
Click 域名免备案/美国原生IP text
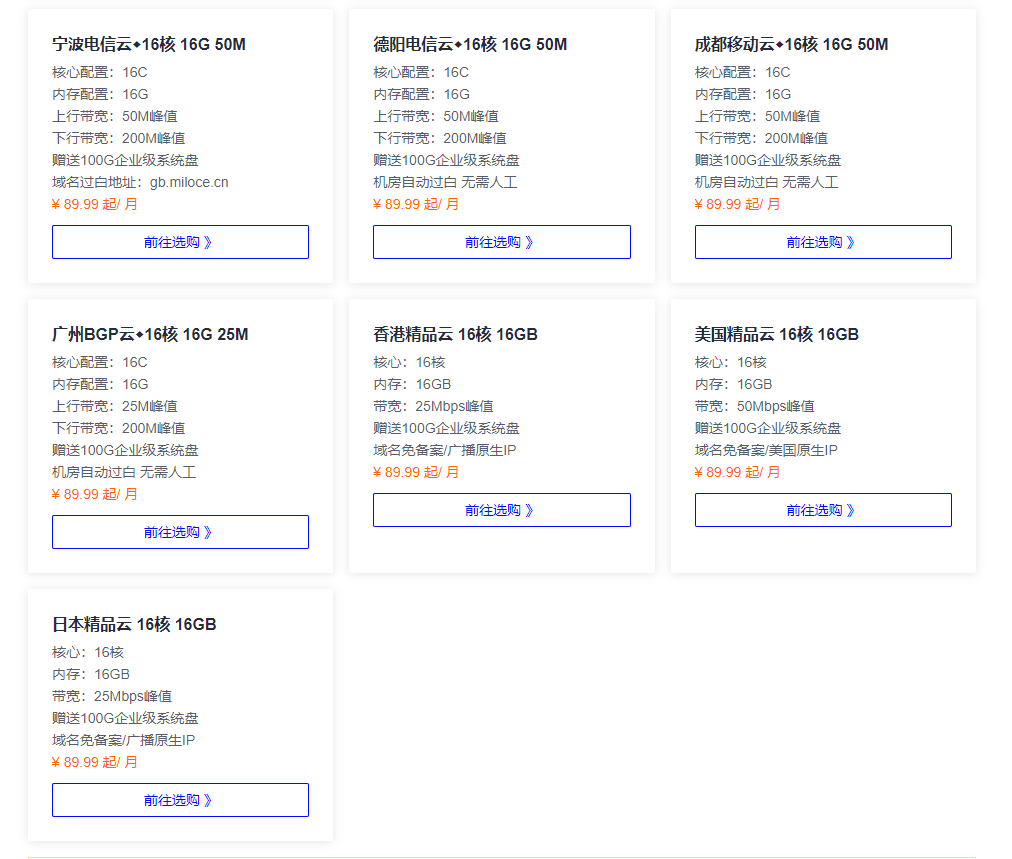[766, 450]
